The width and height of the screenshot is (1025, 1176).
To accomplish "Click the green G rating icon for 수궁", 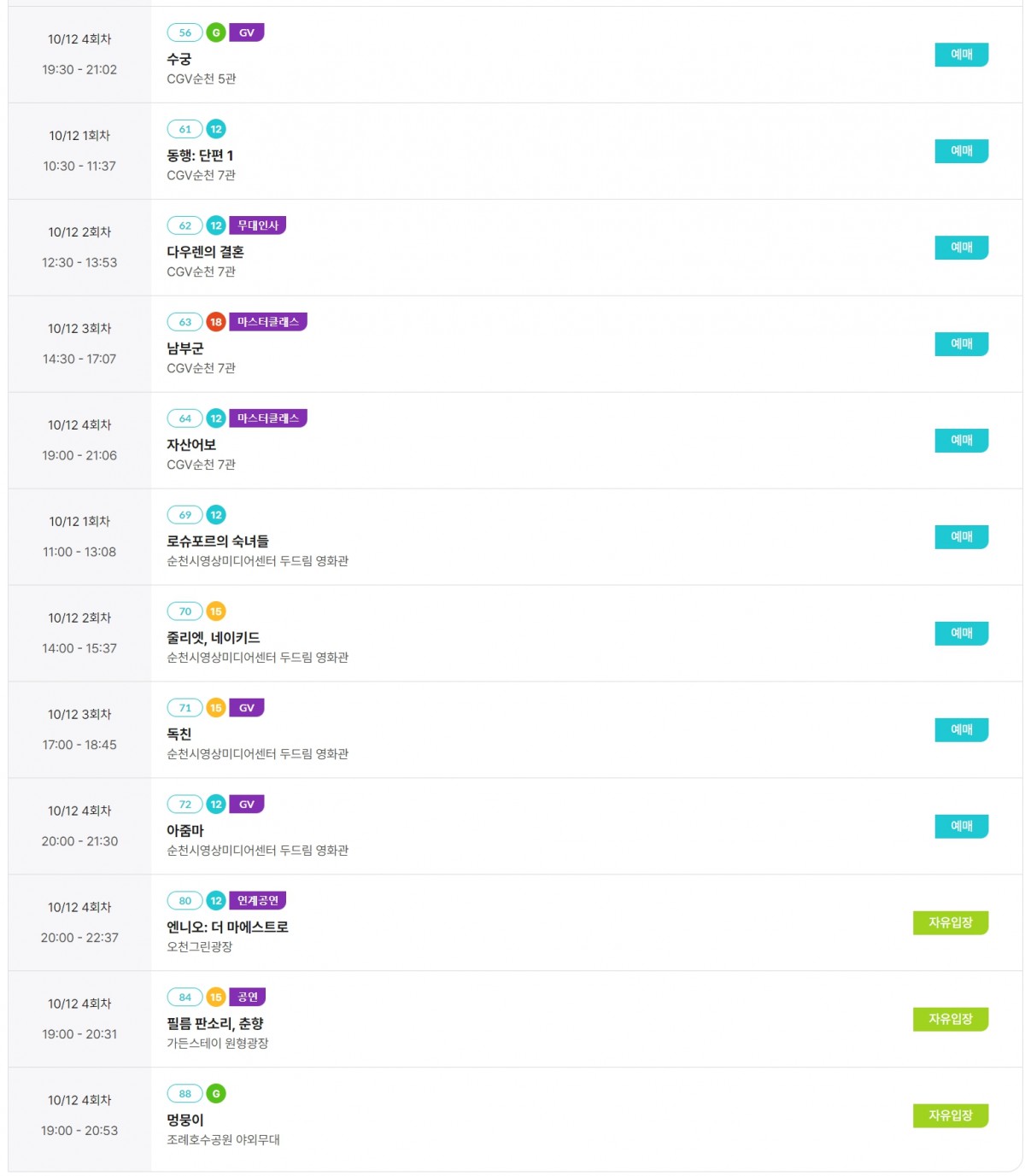I will coord(216,33).
